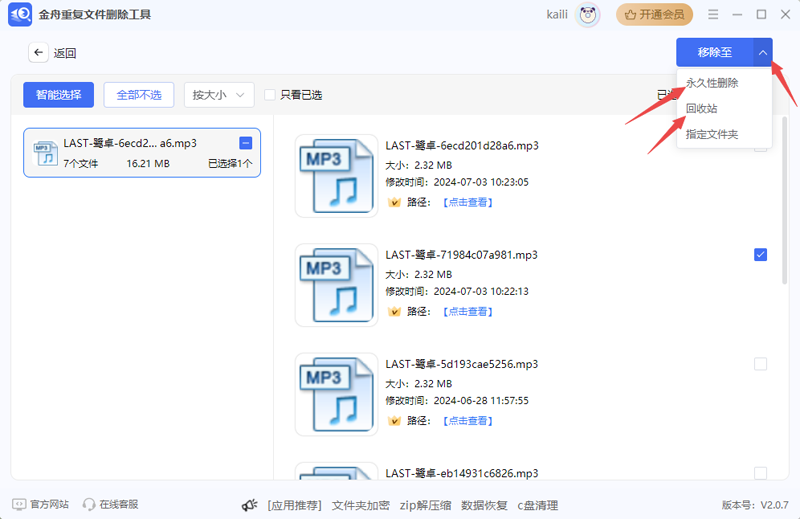Click the 移除至 button
The height and width of the screenshot is (519, 800).
(714, 52)
